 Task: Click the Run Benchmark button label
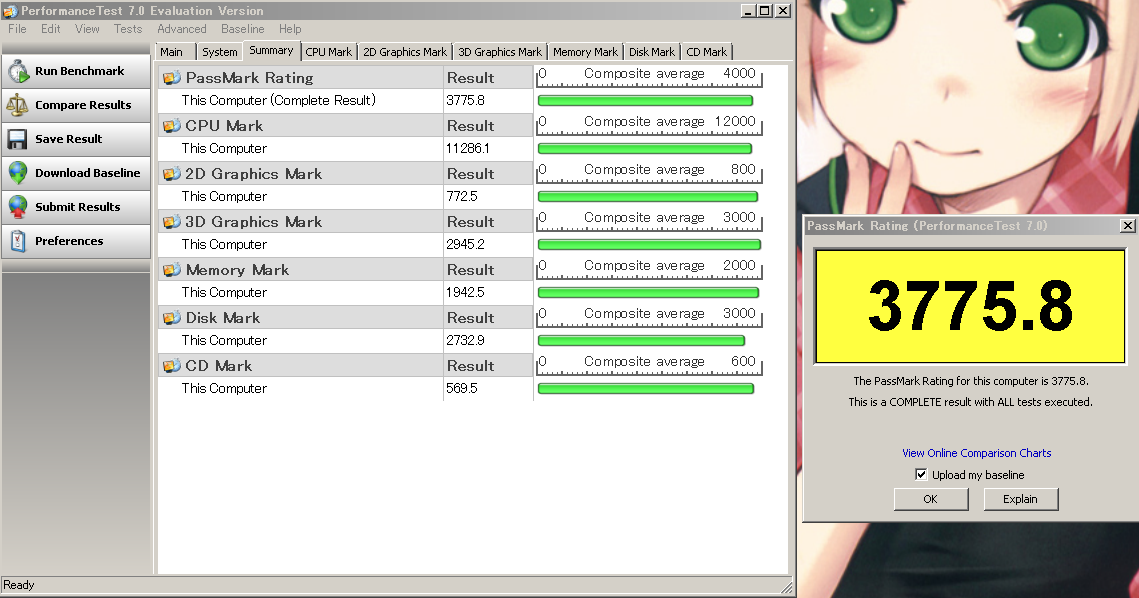pos(80,71)
